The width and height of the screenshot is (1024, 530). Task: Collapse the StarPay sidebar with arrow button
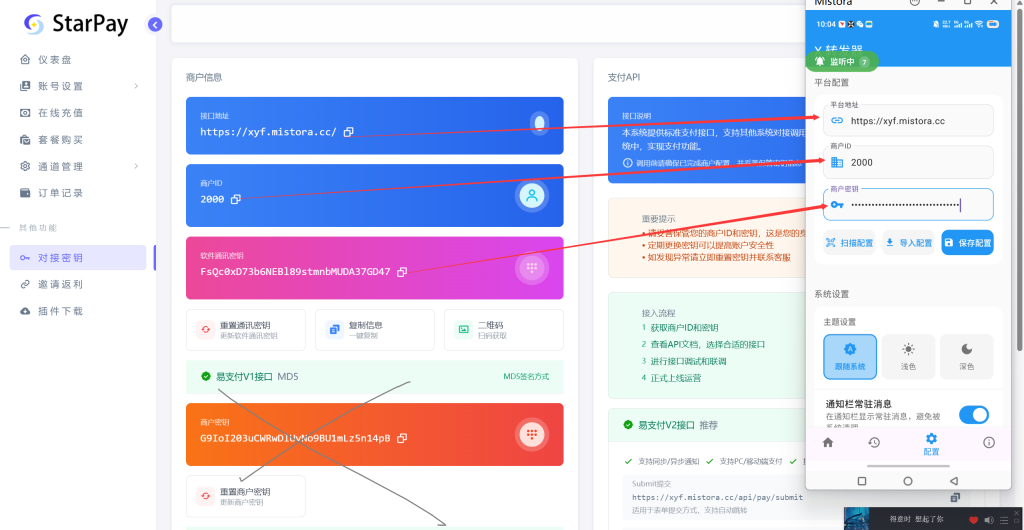coord(155,25)
